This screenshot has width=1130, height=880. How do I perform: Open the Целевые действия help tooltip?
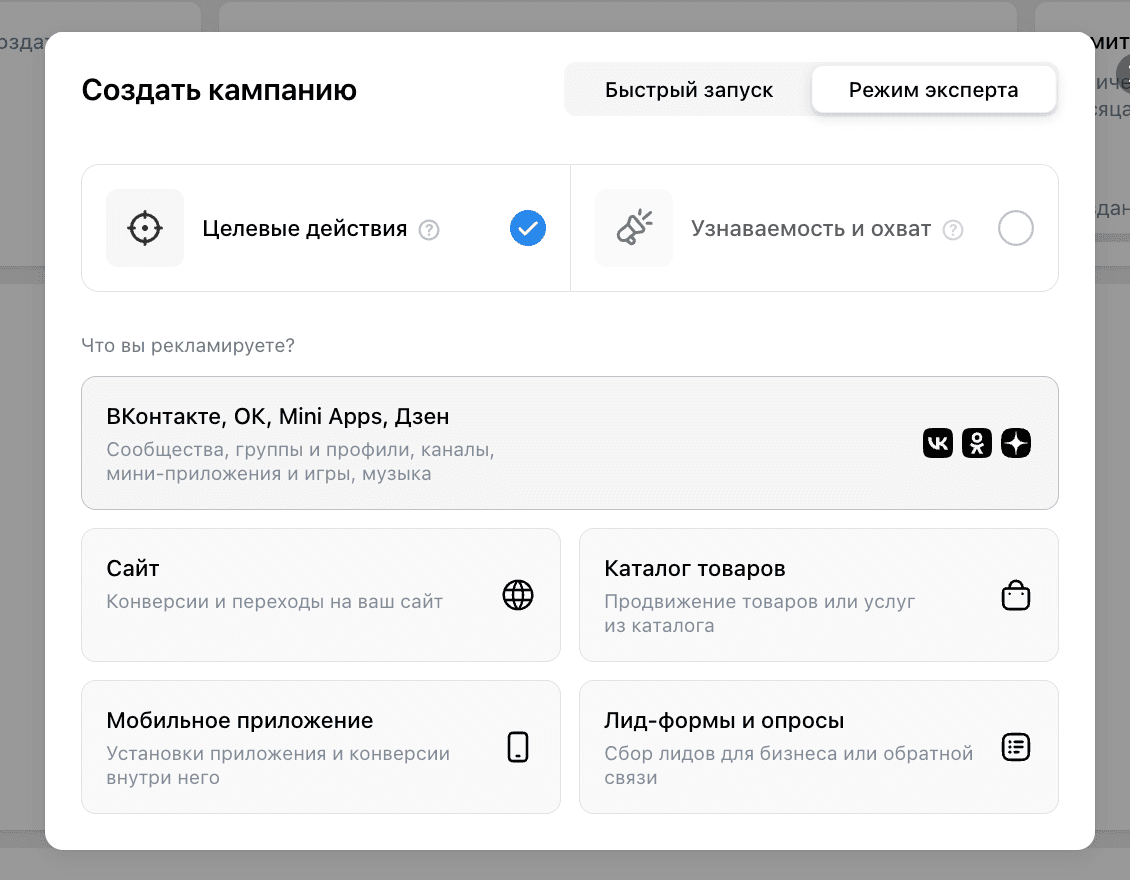429,229
